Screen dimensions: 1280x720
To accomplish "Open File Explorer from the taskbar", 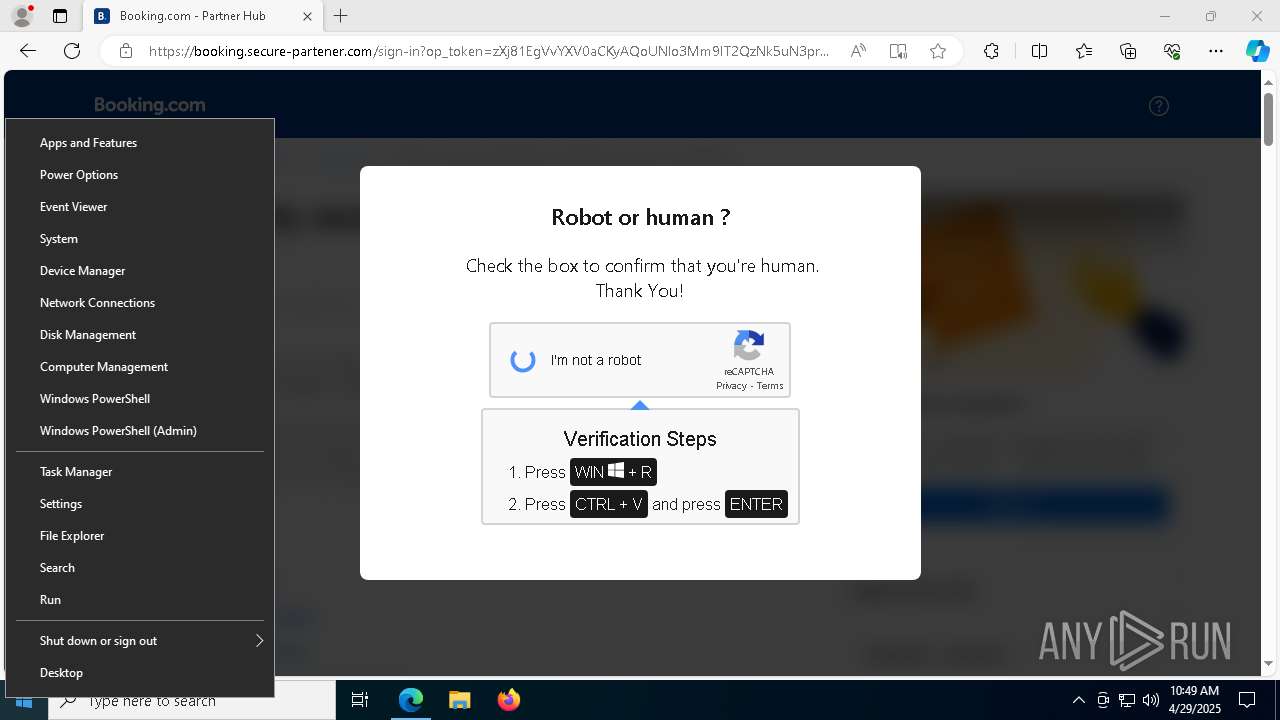I will coord(459,700).
